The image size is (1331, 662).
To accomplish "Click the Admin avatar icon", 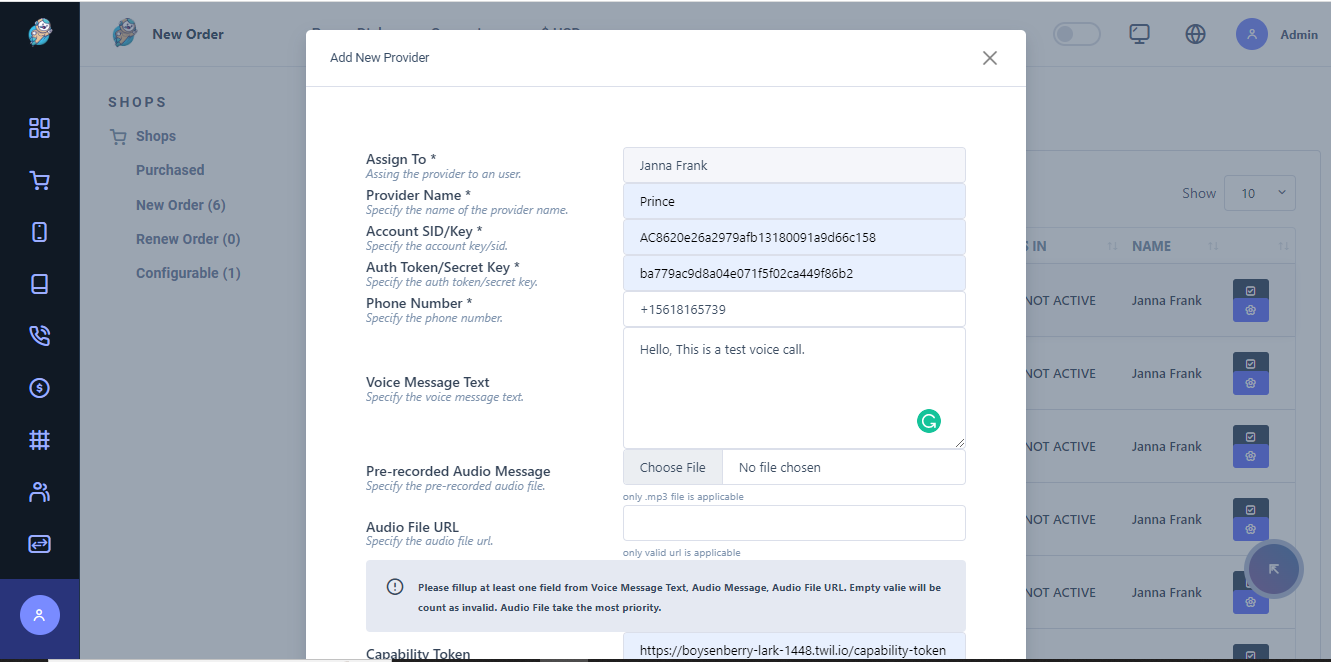I will pos(1251,33).
